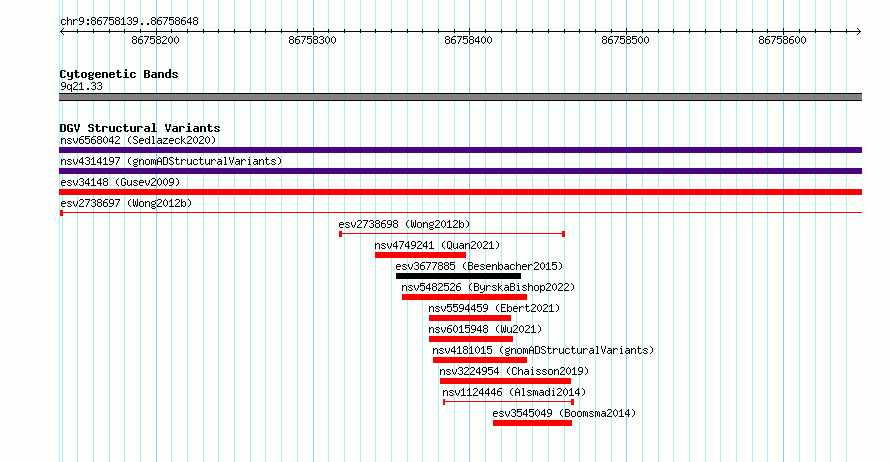
Task: Click the Cytogenetic Bands track title
Action: 119,74
